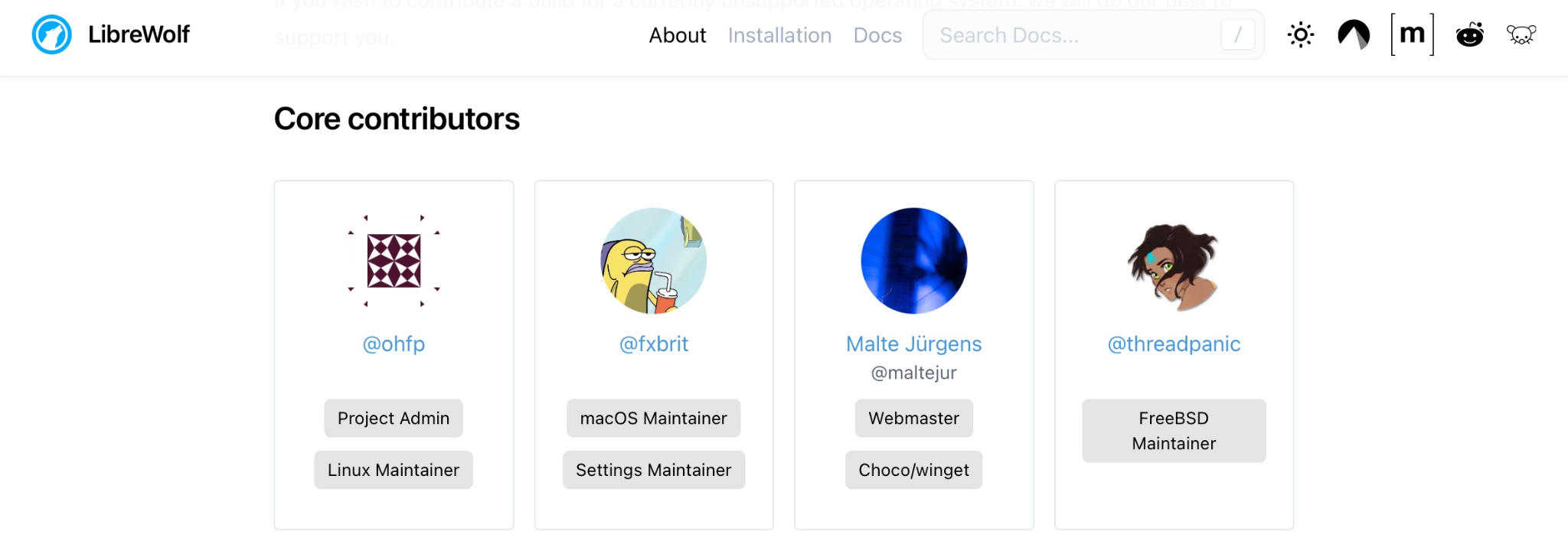This screenshot has width=1568, height=541.
Task: Click the Linux Maintainer badge
Action: (394, 470)
